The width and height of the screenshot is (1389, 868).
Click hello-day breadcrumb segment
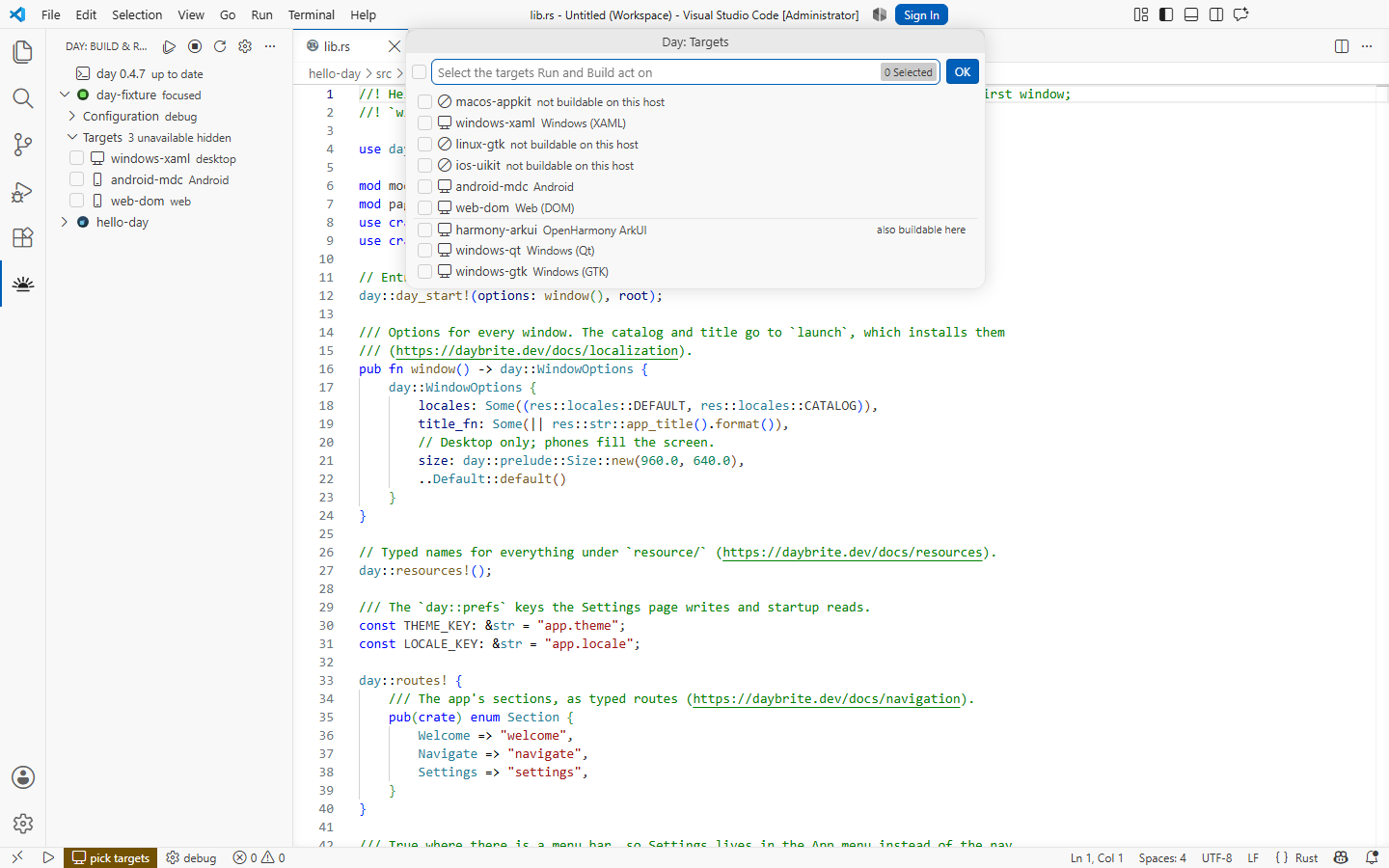click(334, 73)
